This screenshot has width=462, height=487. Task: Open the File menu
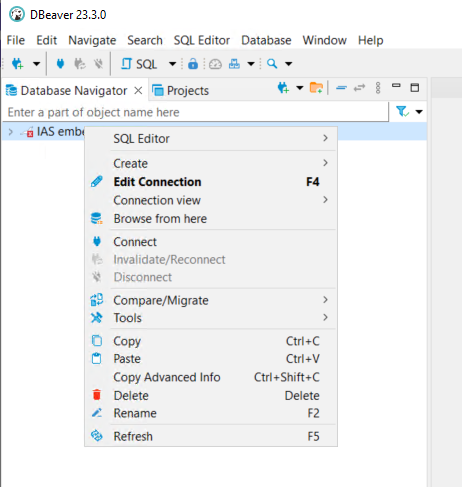click(x=16, y=40)
